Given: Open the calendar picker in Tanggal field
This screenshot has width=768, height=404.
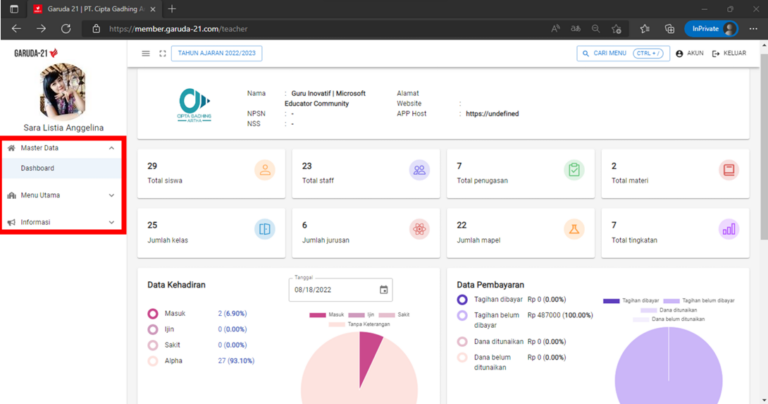Looking at the screenshot, I should (x=383, y=290).
